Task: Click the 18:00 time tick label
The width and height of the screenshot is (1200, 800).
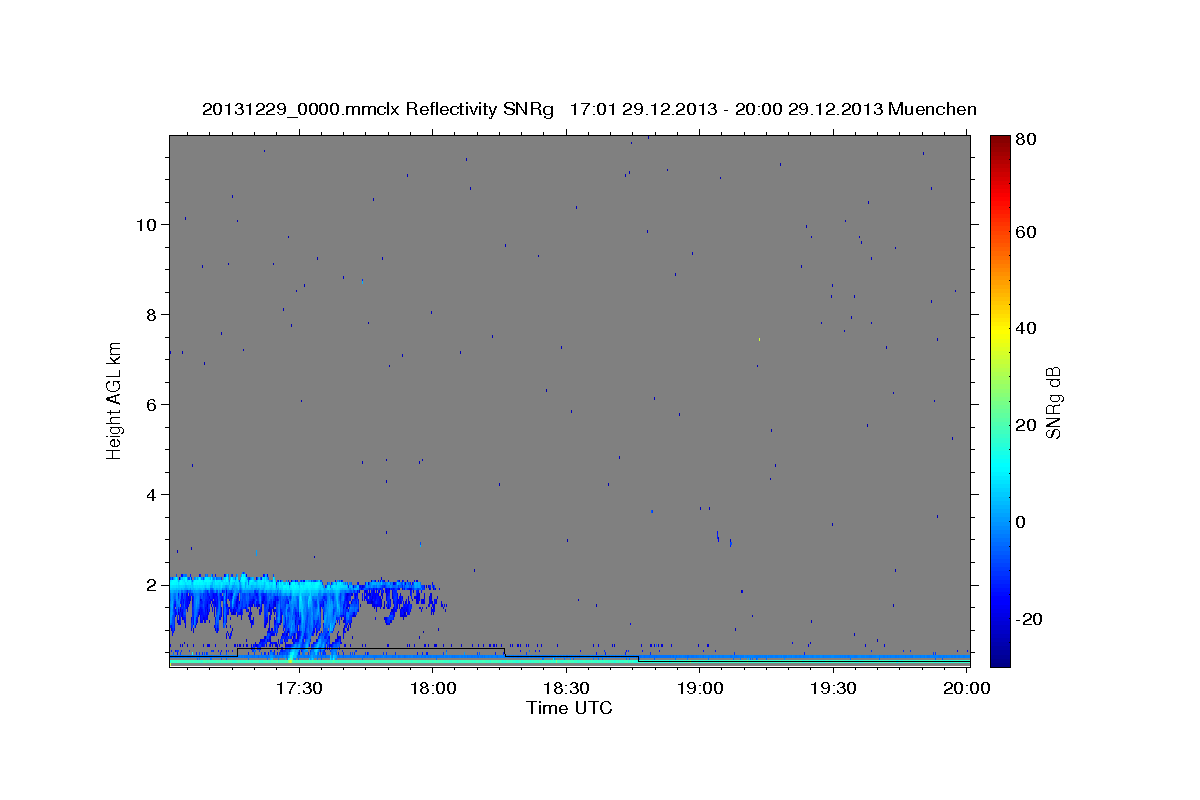Action: (433, 688)
